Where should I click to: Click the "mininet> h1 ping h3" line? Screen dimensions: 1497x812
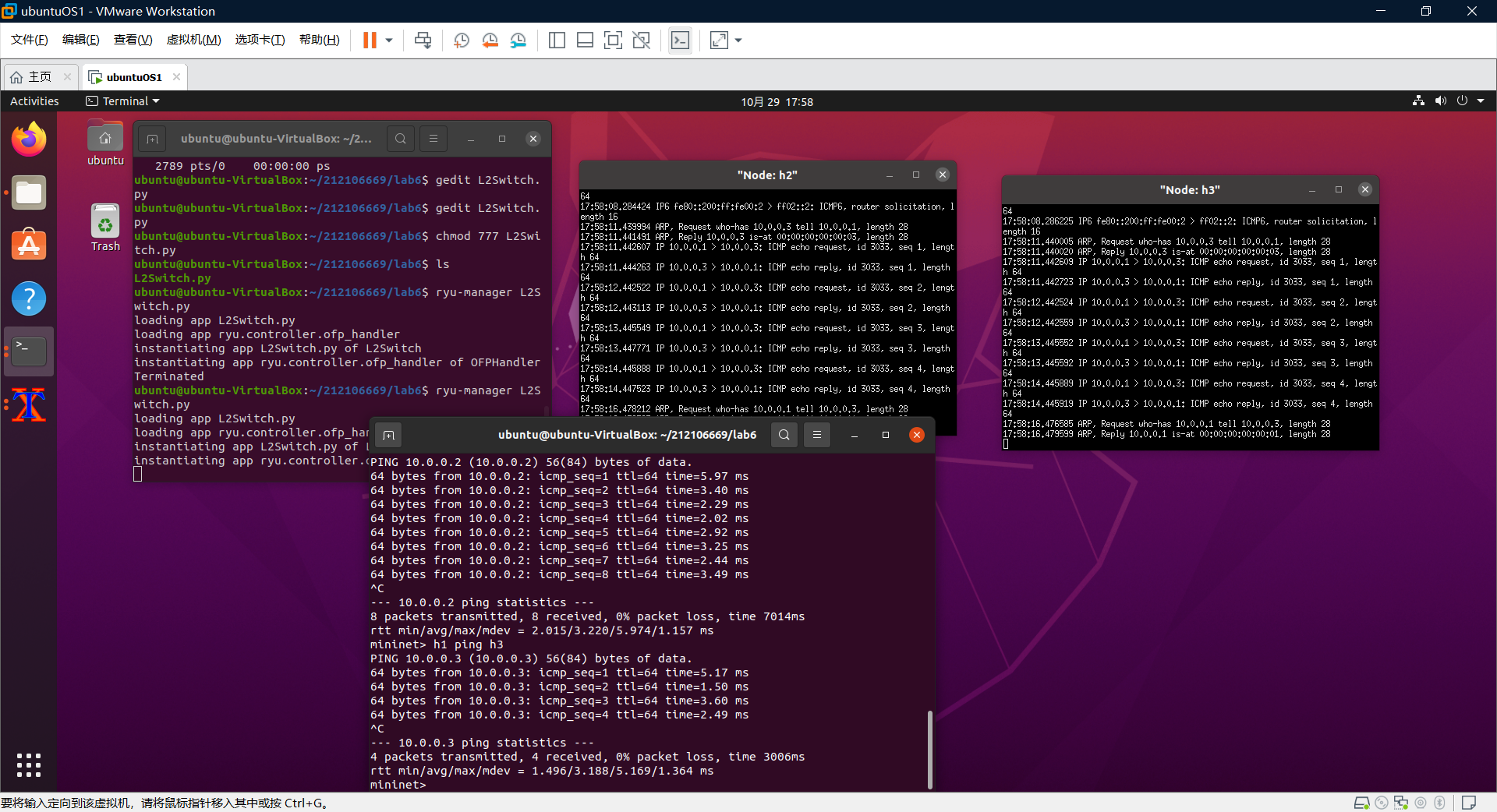437,644
